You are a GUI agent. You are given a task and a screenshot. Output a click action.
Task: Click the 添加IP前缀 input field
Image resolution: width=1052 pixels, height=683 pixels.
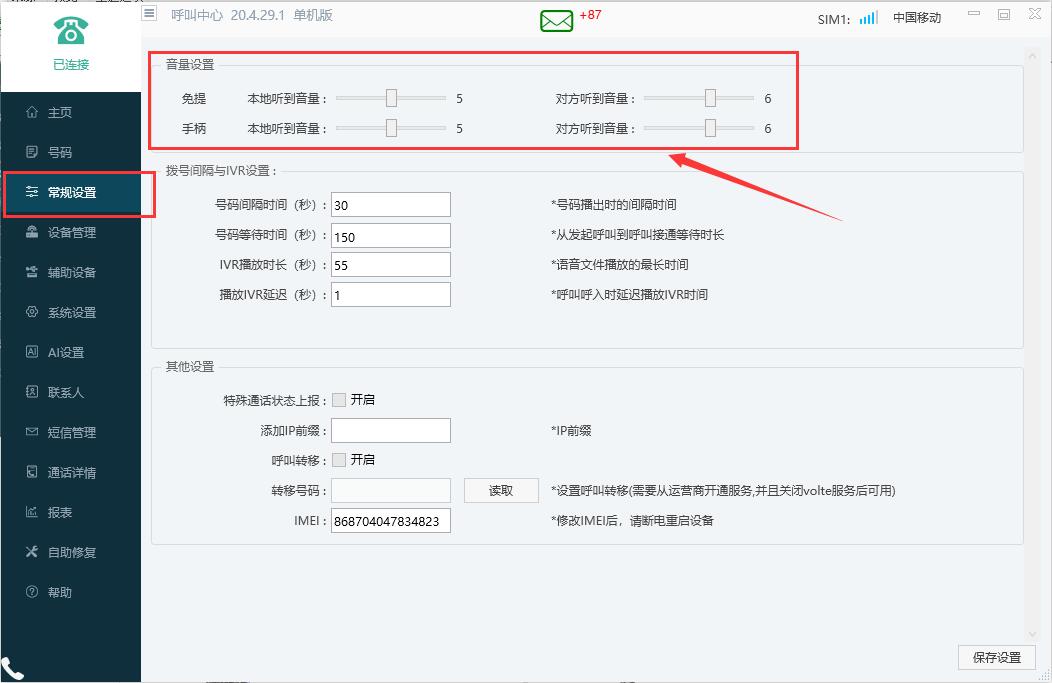[x=391, y=431]
